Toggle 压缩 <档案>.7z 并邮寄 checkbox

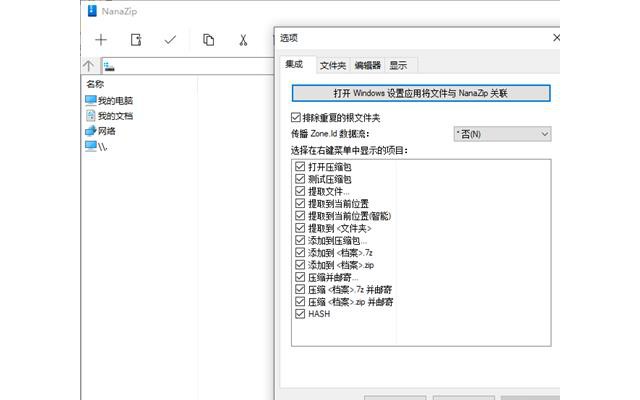pos(300,289)
